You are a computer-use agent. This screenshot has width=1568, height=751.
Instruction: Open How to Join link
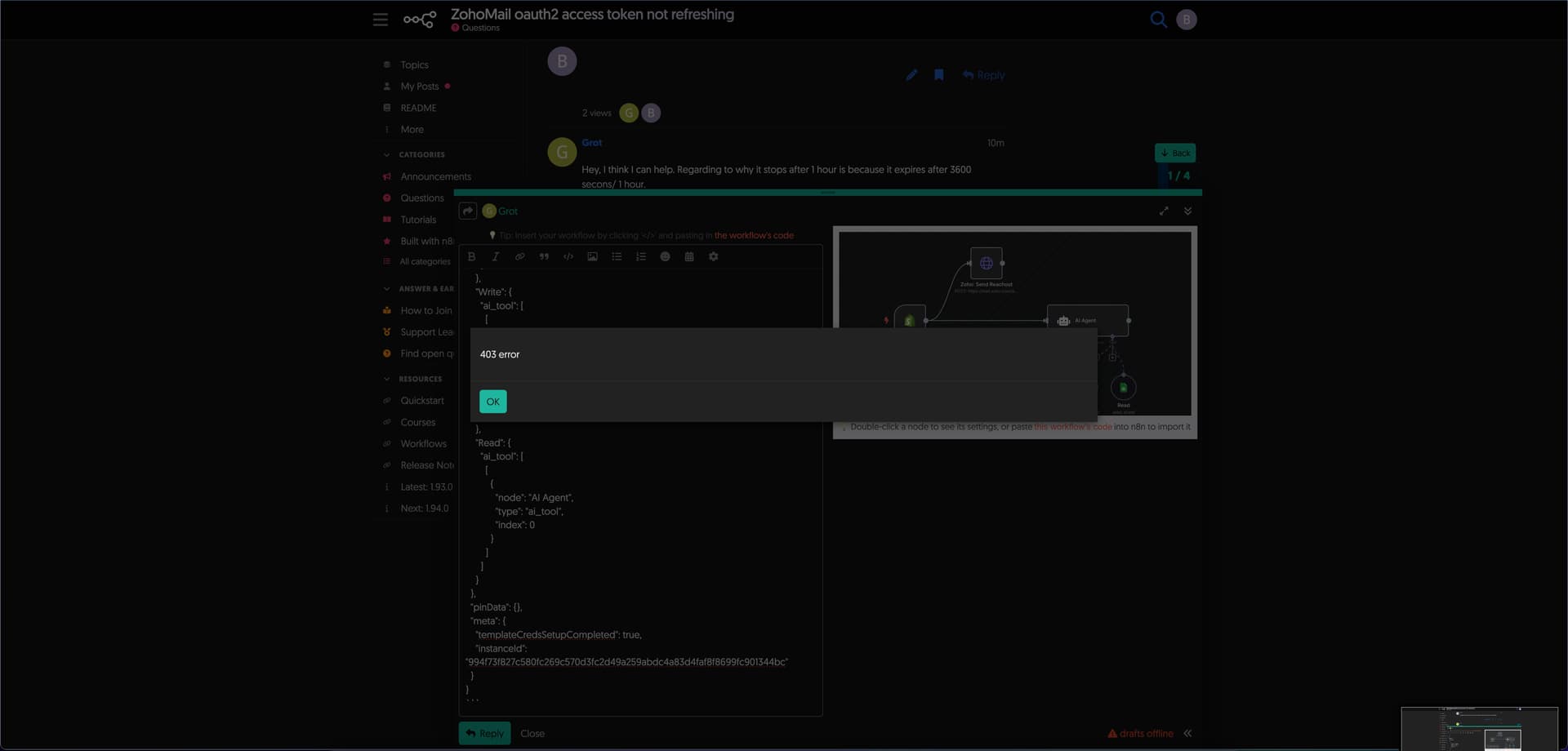[x=425, y=311]
